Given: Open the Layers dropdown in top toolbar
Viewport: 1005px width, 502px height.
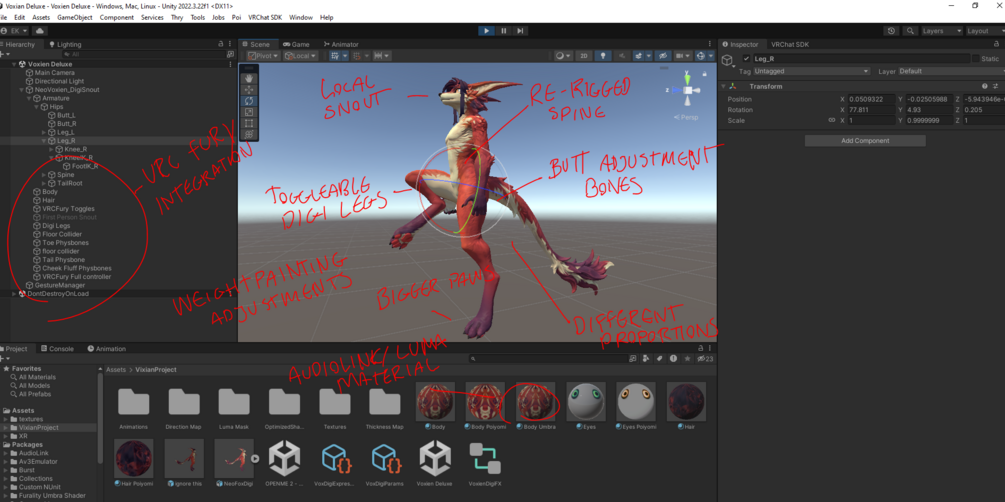Looking at the screenshot, I should pyautogui.click(x=942, y=31).
